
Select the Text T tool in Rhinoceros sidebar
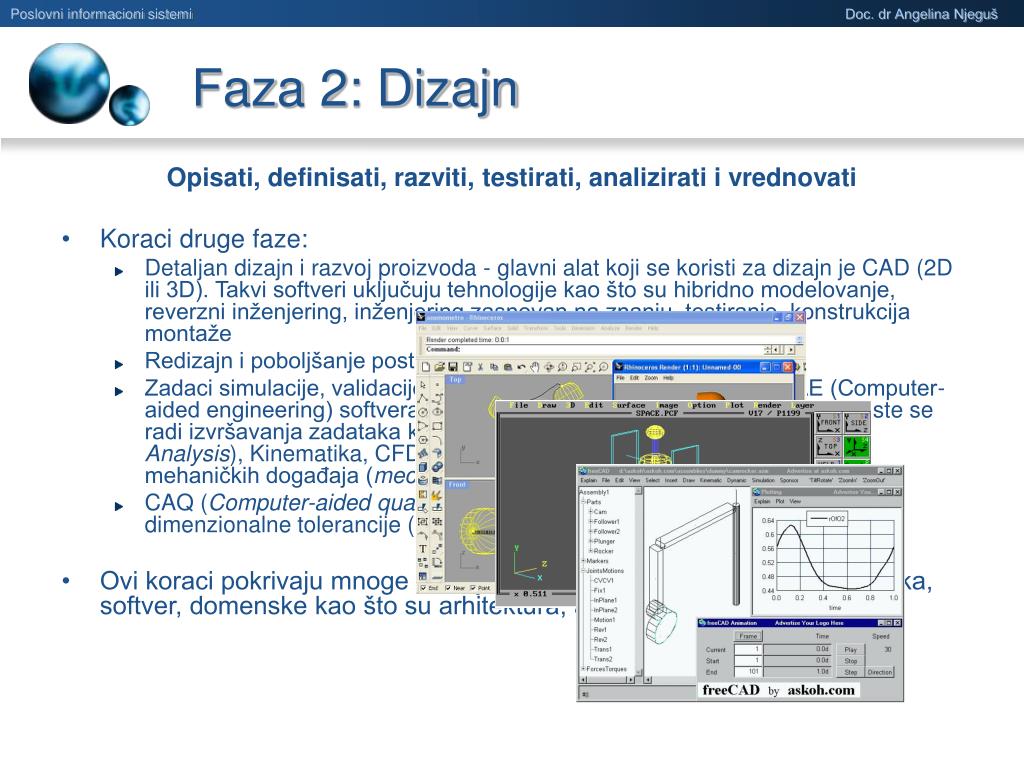tap(423, 549)
